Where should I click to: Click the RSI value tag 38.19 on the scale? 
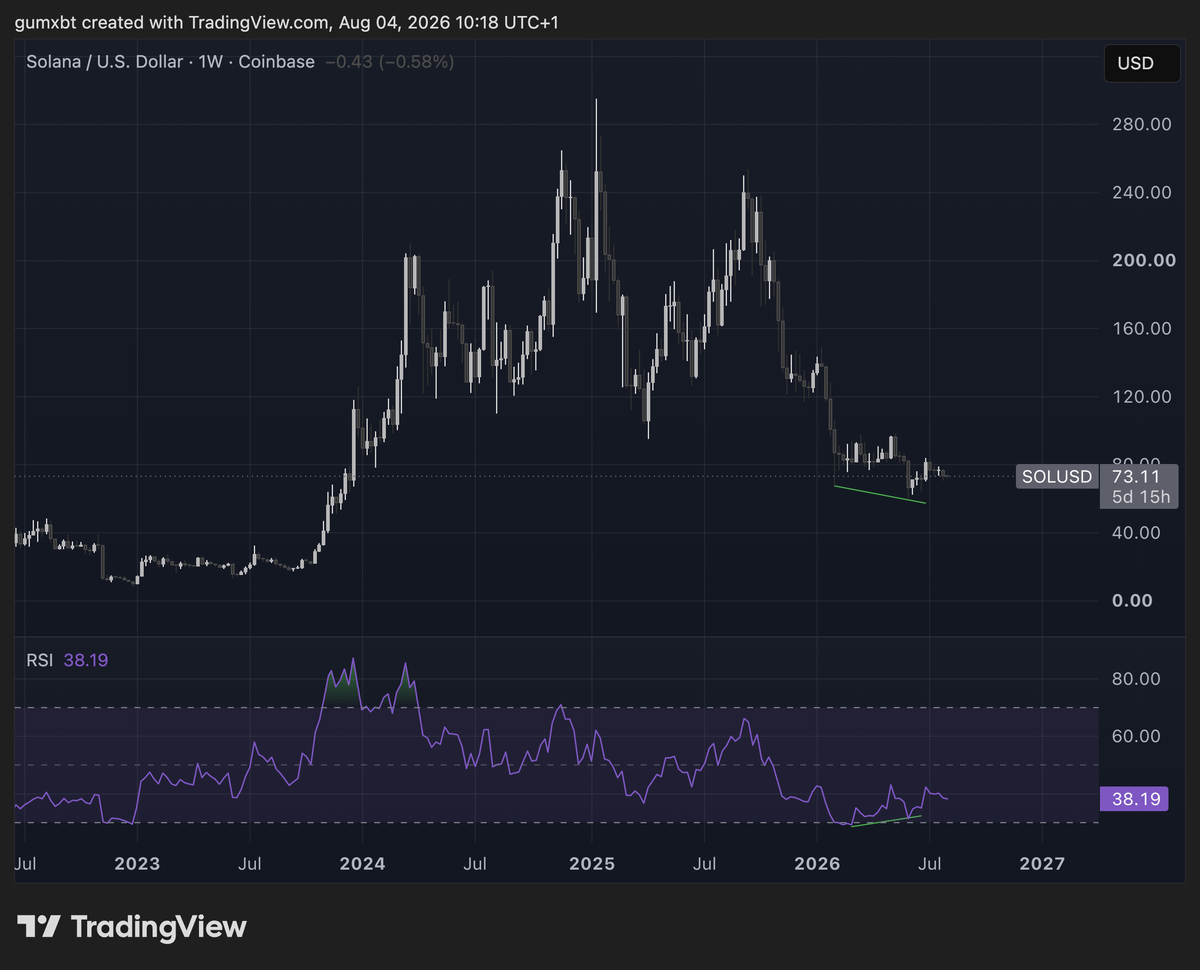(1133, 799)
